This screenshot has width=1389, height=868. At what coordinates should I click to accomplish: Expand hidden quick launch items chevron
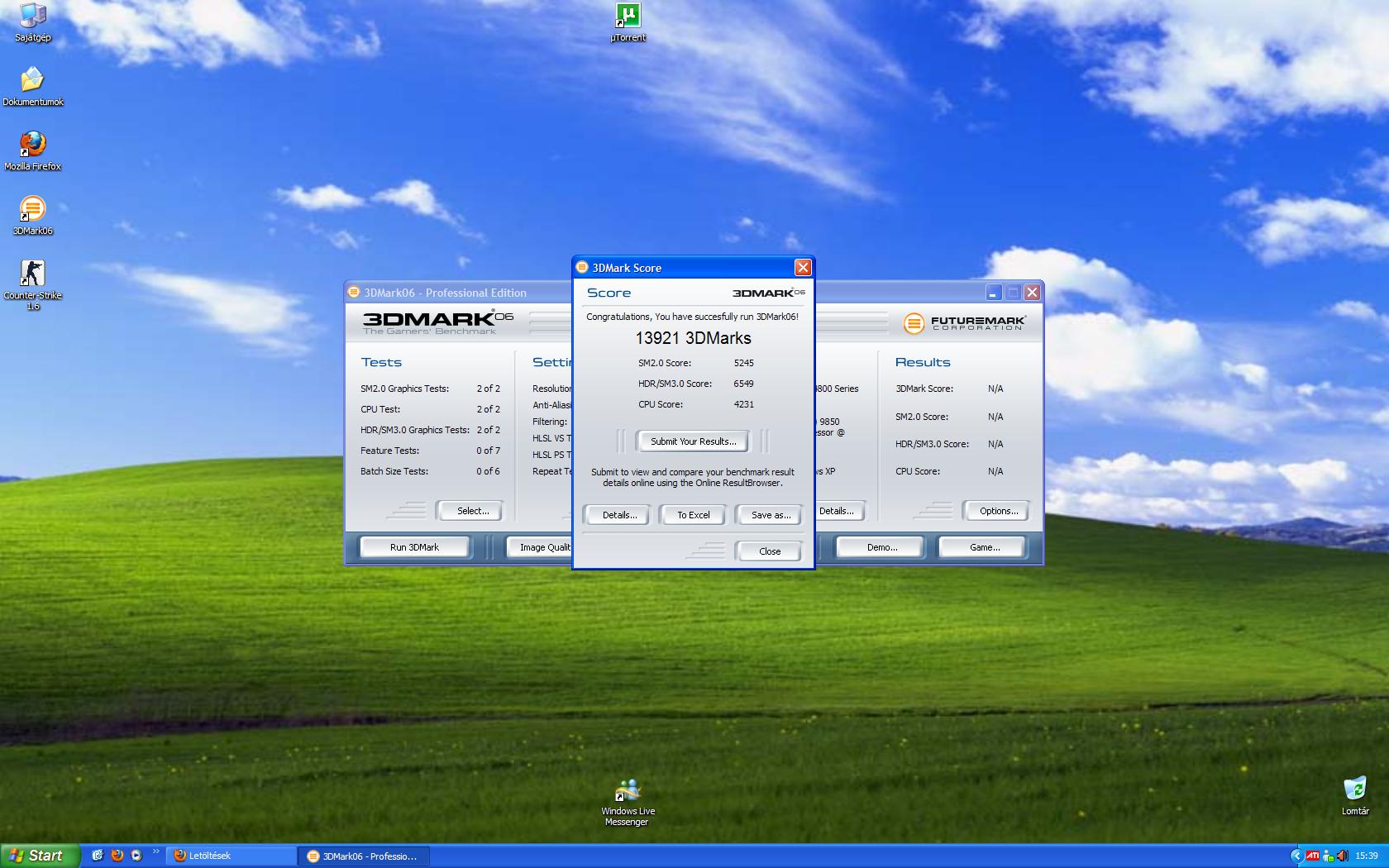pos(156,851)
